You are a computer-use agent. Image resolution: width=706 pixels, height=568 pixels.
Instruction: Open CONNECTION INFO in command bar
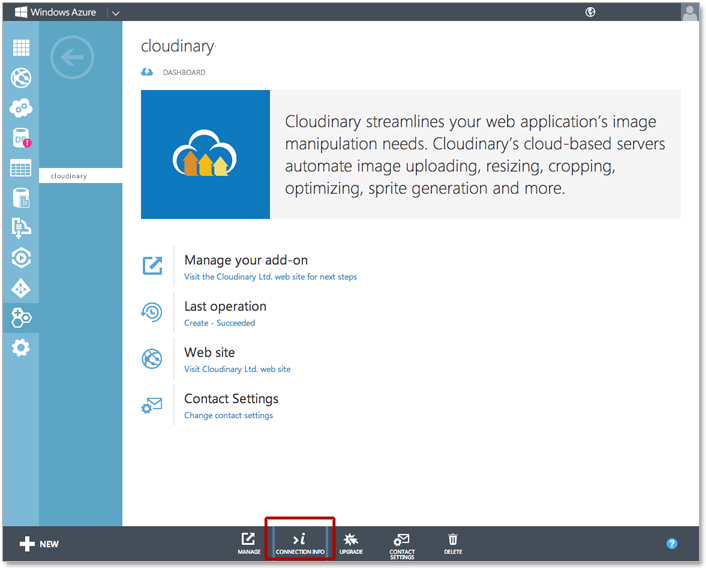[x=300, y=543]
